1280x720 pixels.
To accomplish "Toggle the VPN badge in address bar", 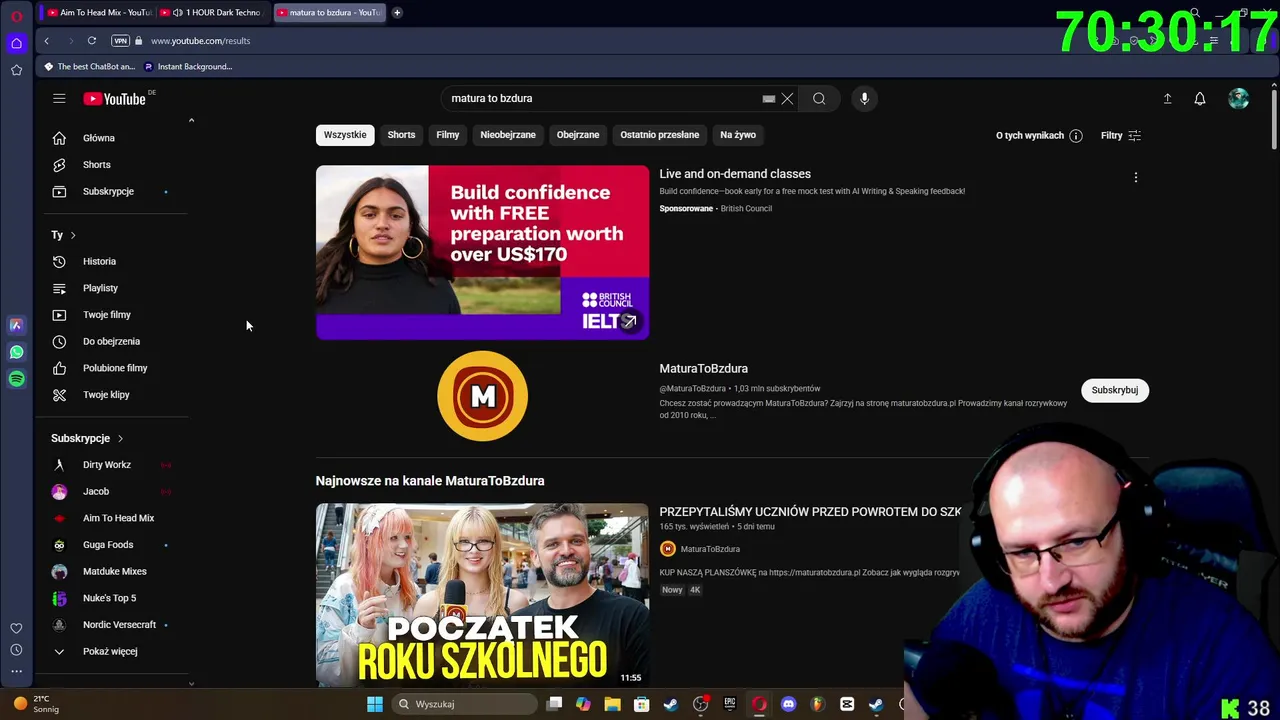I will (x=121, y=41).
